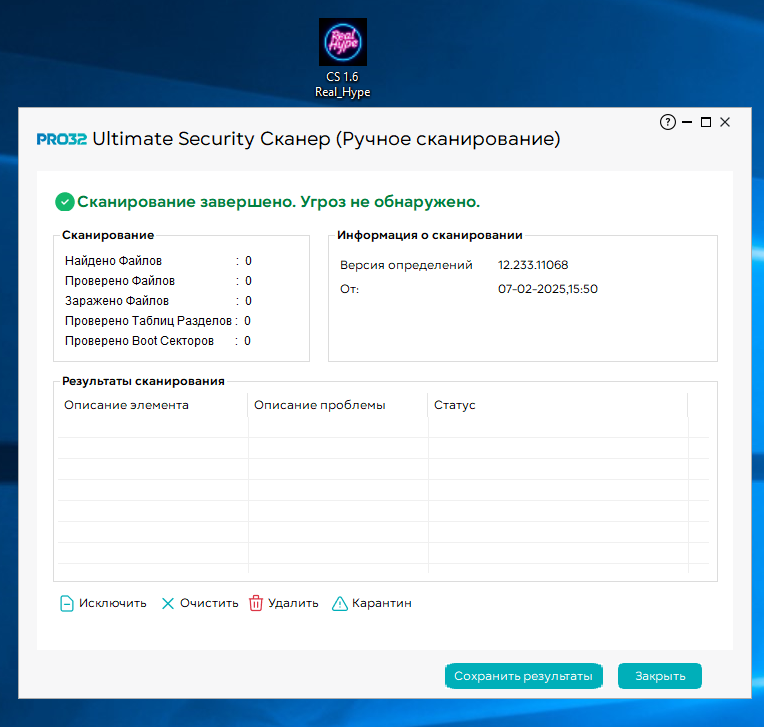764x727 pixels.
Task: Maximize the PRO32 scanner window
Action: (x=706, y=122)
